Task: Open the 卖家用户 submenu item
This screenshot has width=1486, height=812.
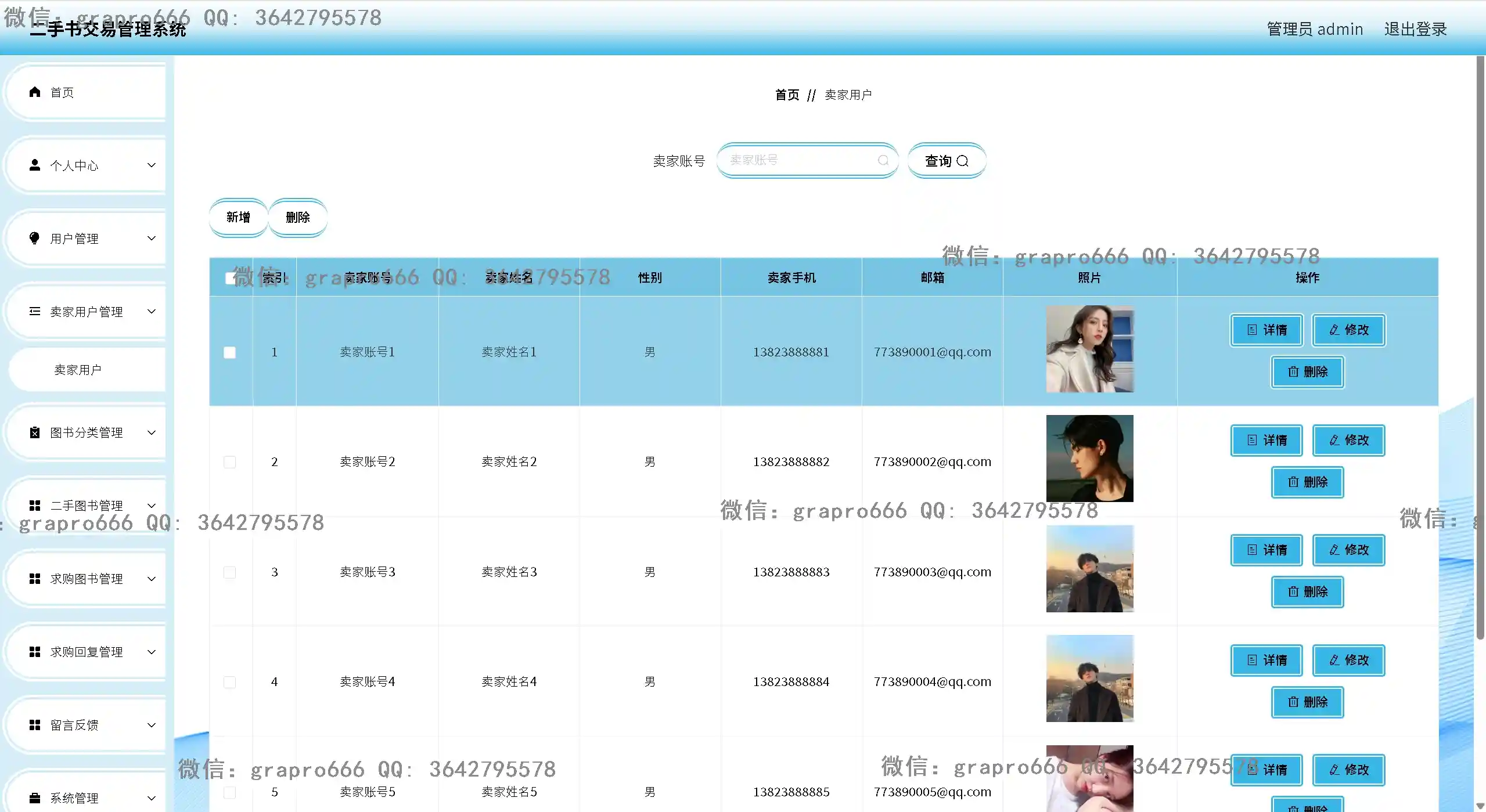Action: click(x=78, y=370)
